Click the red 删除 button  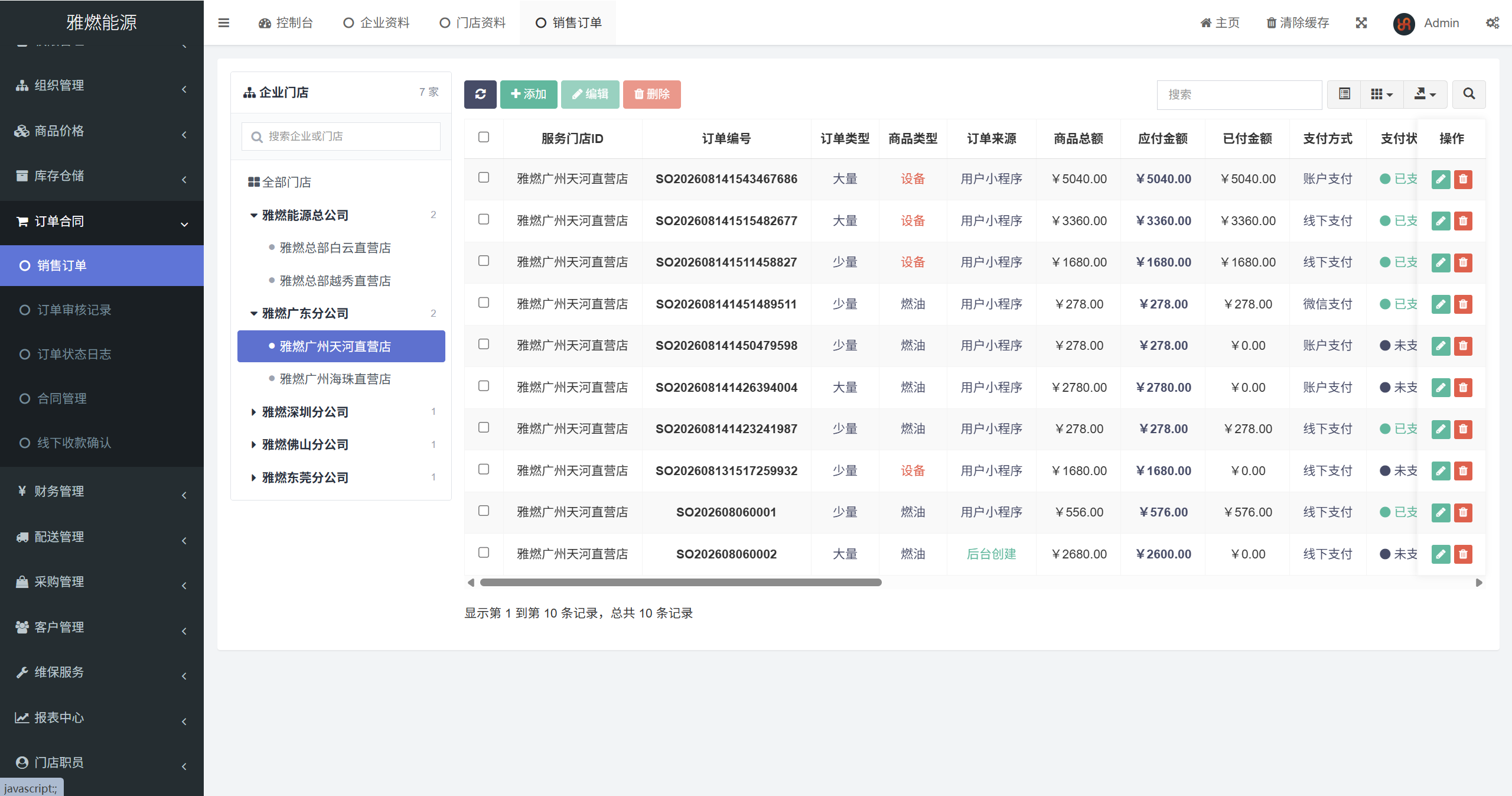click(651, 94)
